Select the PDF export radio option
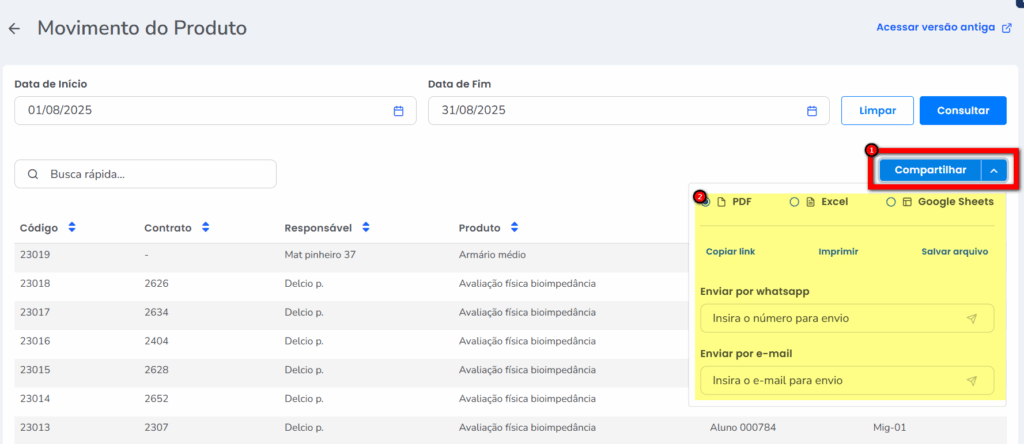 click(706, 202)
